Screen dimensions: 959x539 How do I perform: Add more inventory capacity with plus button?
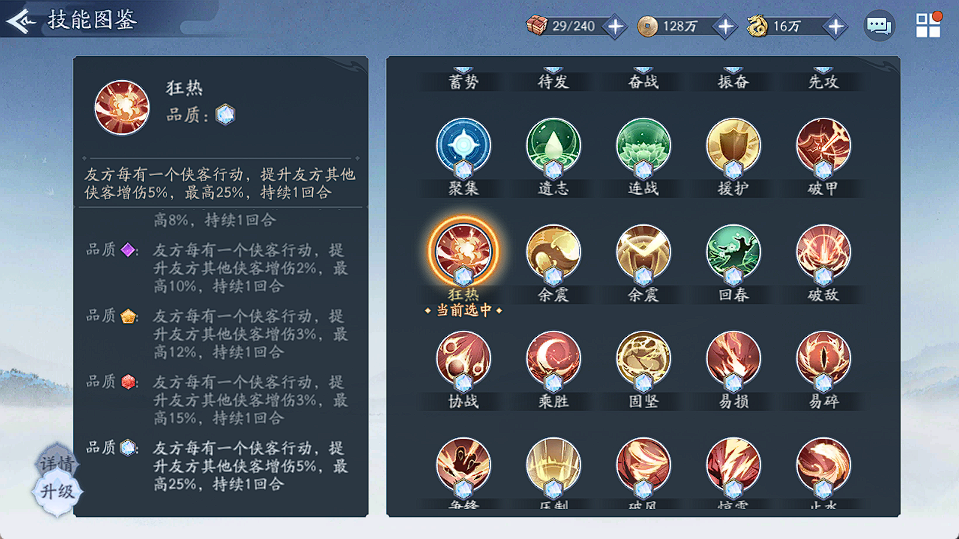[x=615, y=26]
